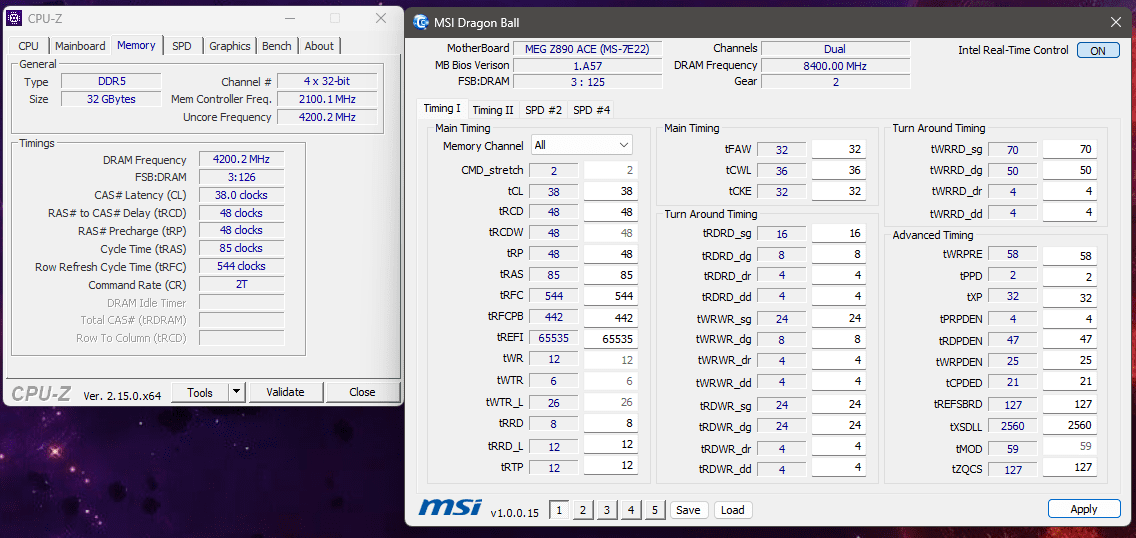Click the Uncore Frequency value in CPU-Z
The height and width of the screenshot is (538, 1136).
pos(327,117)
